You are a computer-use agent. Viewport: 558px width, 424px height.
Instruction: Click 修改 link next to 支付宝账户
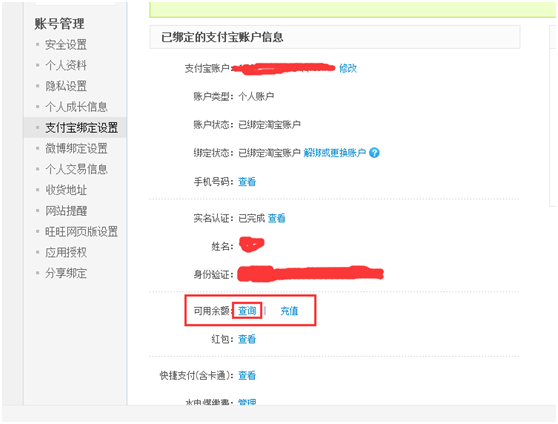point(348,68)
